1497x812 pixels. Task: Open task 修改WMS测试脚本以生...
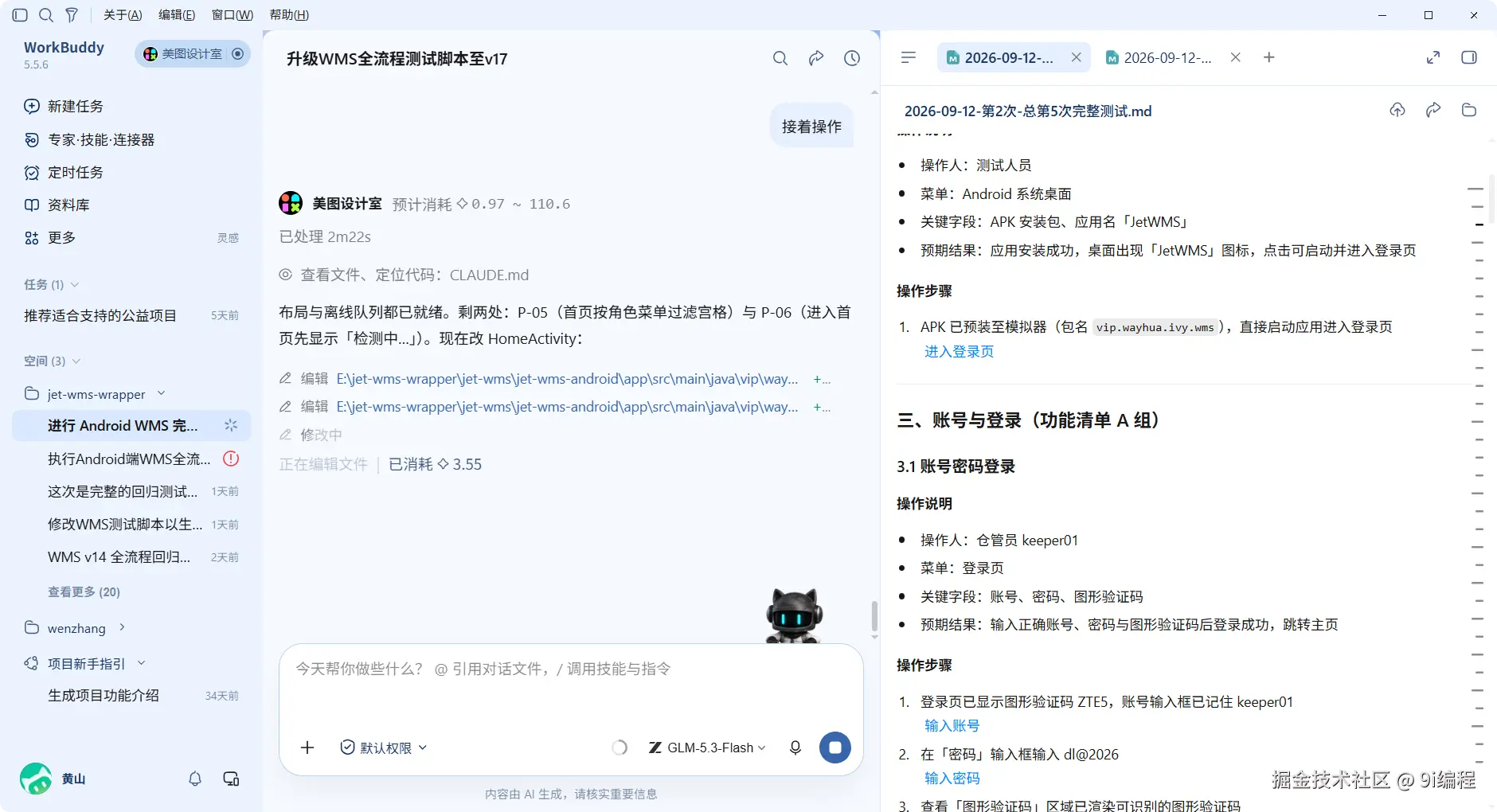(131, 524)
